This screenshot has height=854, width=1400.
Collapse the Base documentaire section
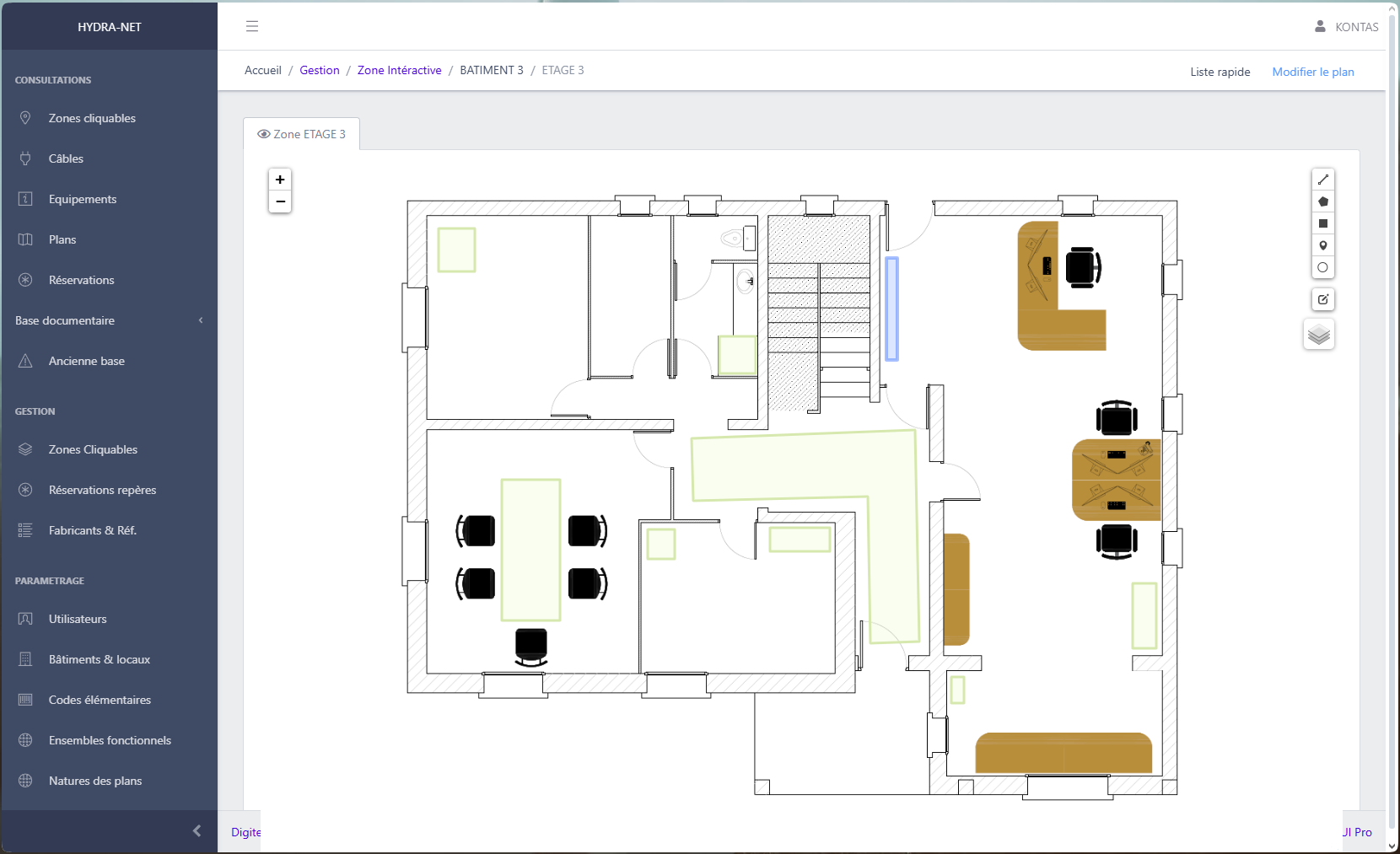tap(201, 320)
